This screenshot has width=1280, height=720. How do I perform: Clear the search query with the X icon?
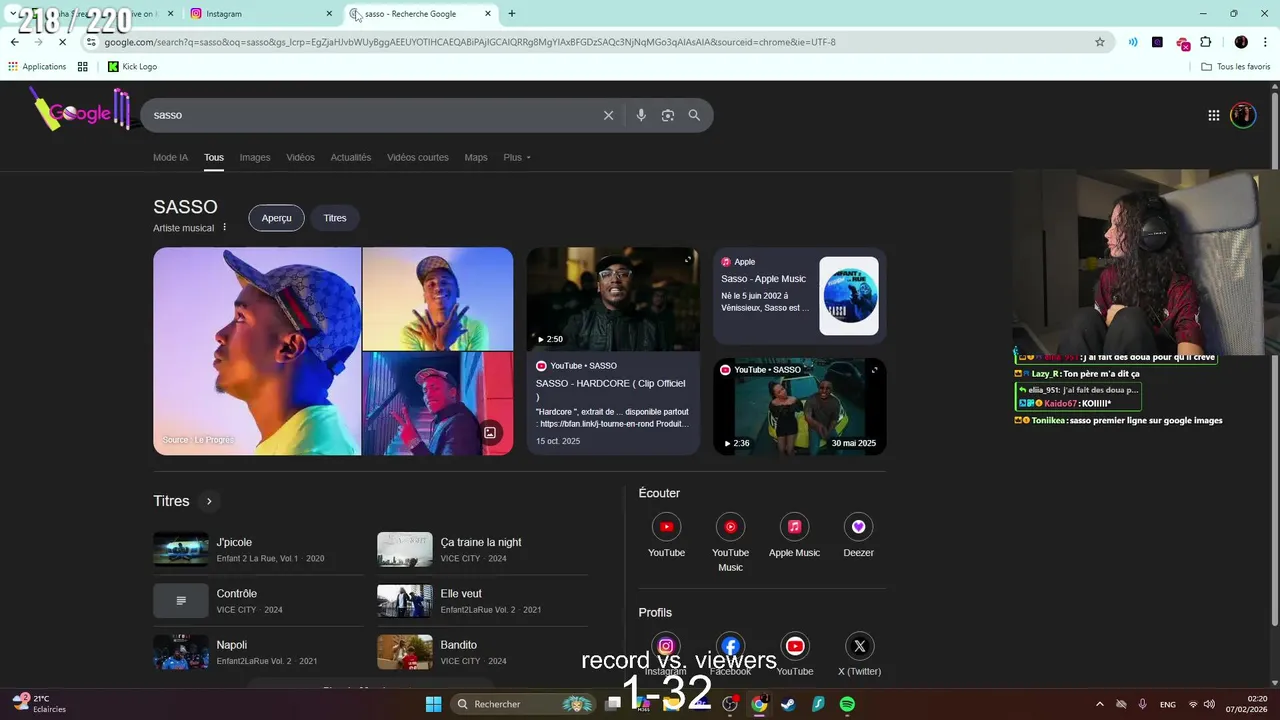tap(608, 115)
